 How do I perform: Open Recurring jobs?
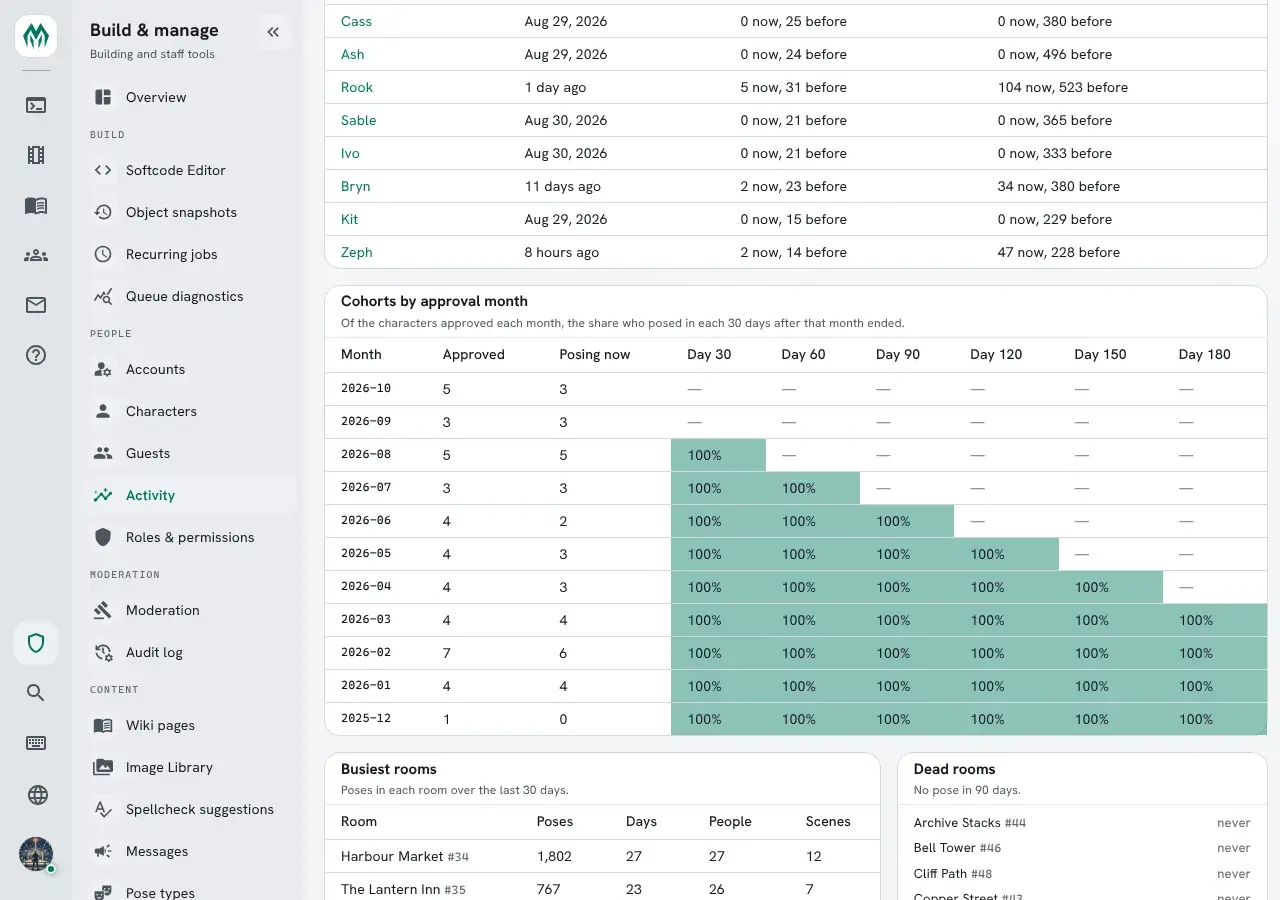coord(188,254)
